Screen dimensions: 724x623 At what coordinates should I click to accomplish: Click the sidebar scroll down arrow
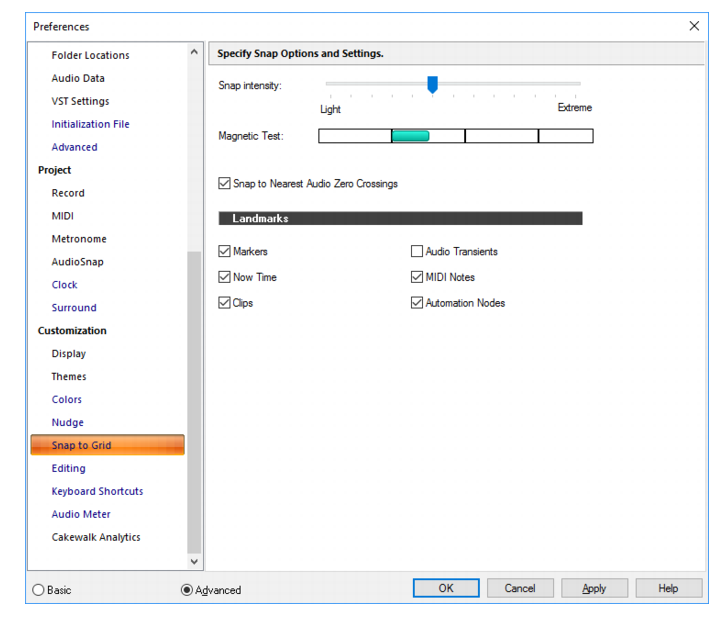click(x=194, y=561)
